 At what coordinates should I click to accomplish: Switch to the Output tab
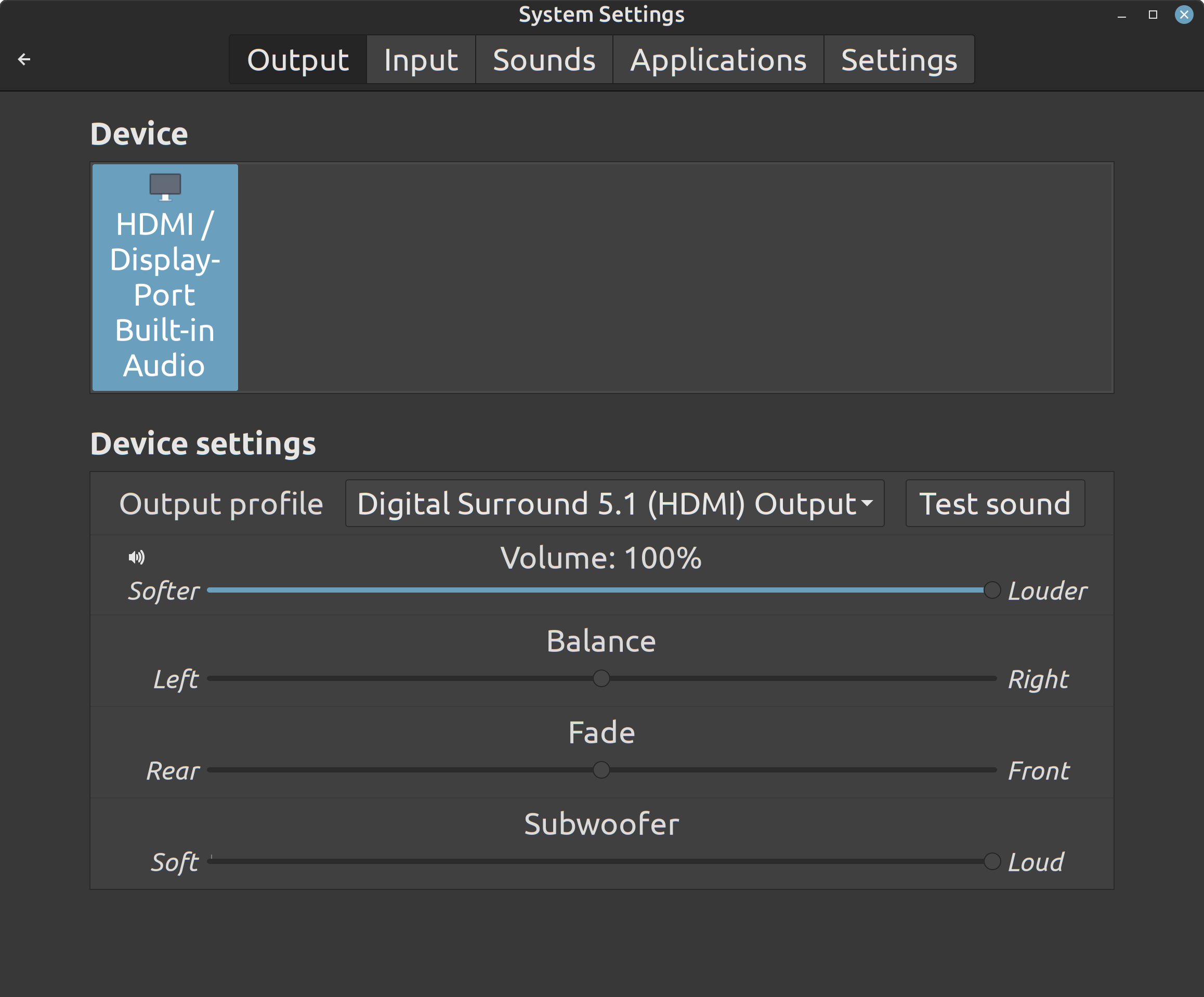[298, 60]
